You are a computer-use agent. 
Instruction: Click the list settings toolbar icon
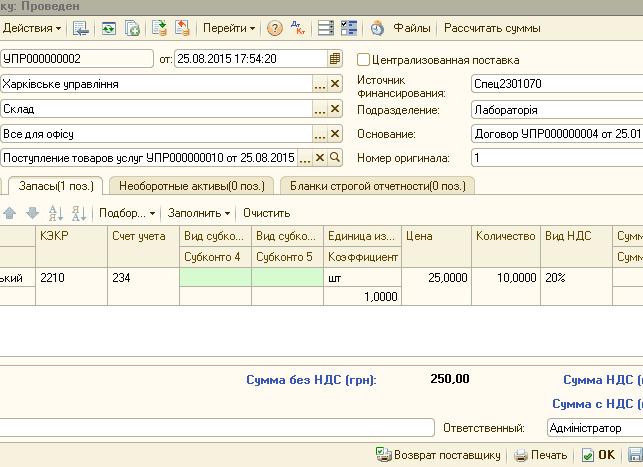click(x=326, y=28)
